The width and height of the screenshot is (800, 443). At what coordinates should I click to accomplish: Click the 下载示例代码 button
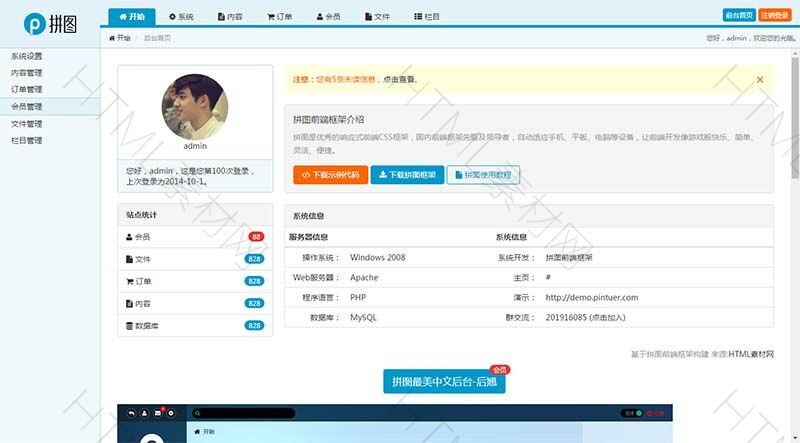click(330, 175)
